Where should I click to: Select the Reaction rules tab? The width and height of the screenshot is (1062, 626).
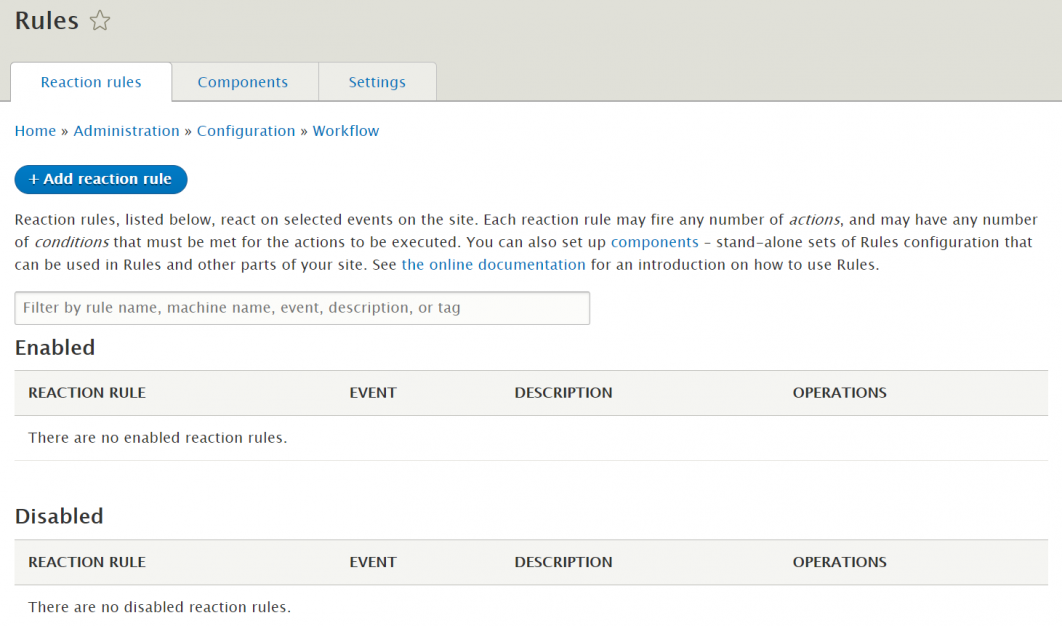(90, 82)
